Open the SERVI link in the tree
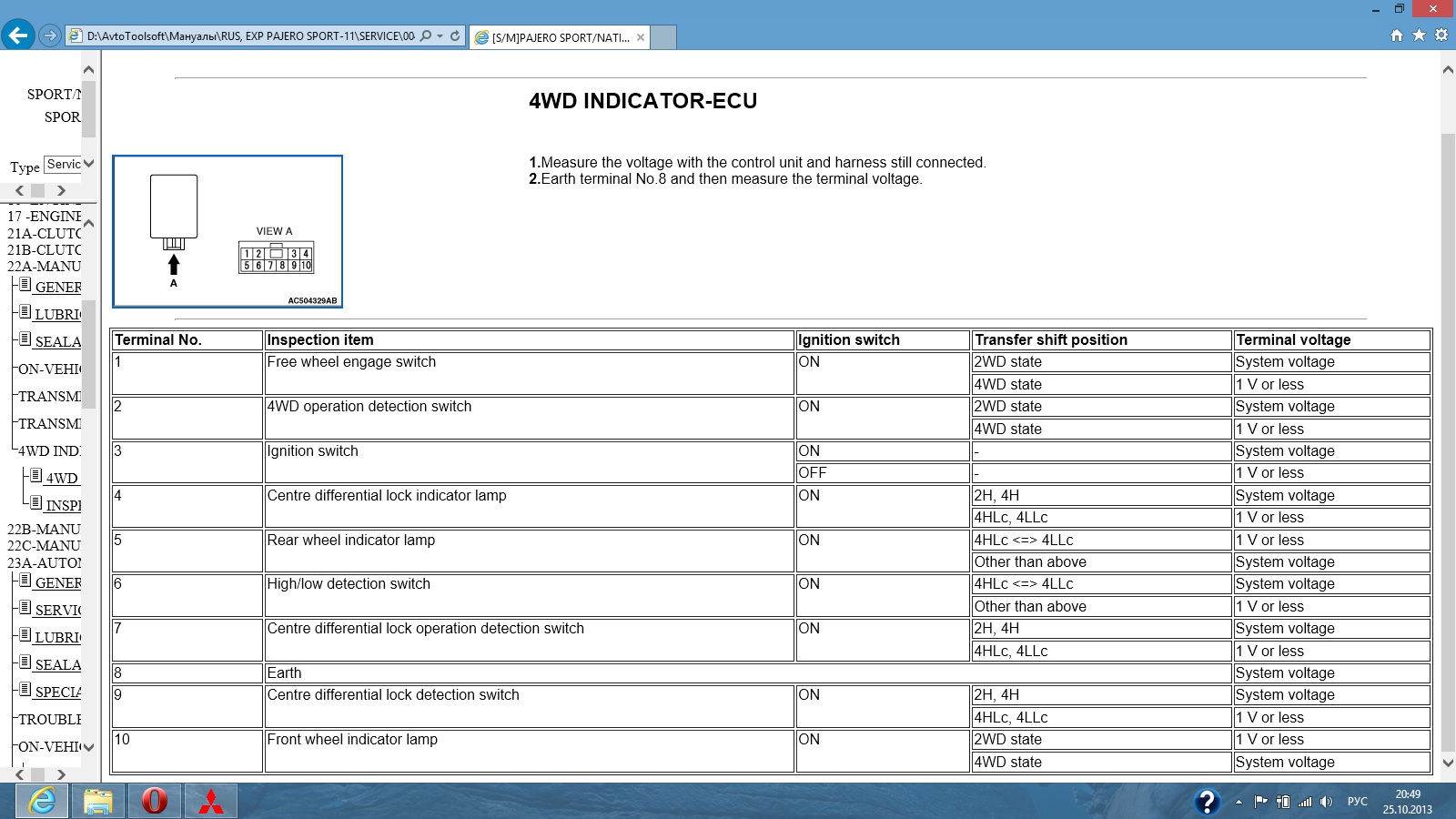 (x=58, y=610)
